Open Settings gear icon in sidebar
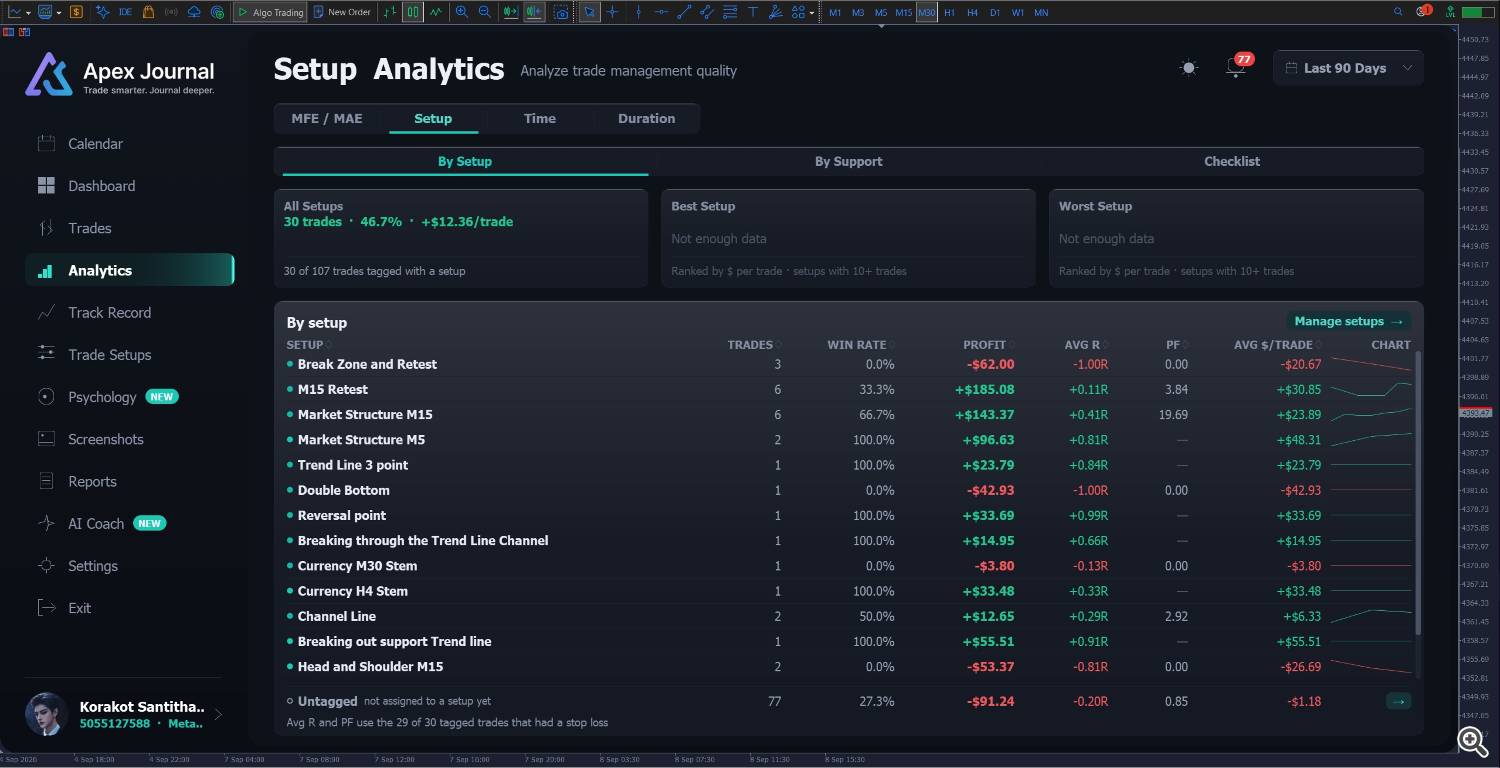 pos(46,566)
